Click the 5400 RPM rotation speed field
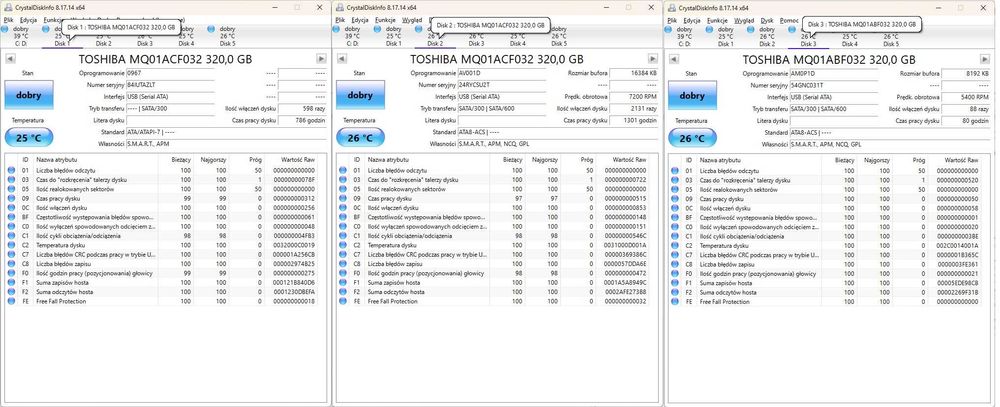The image size is (1000, 407). click(x=966, y=97)
